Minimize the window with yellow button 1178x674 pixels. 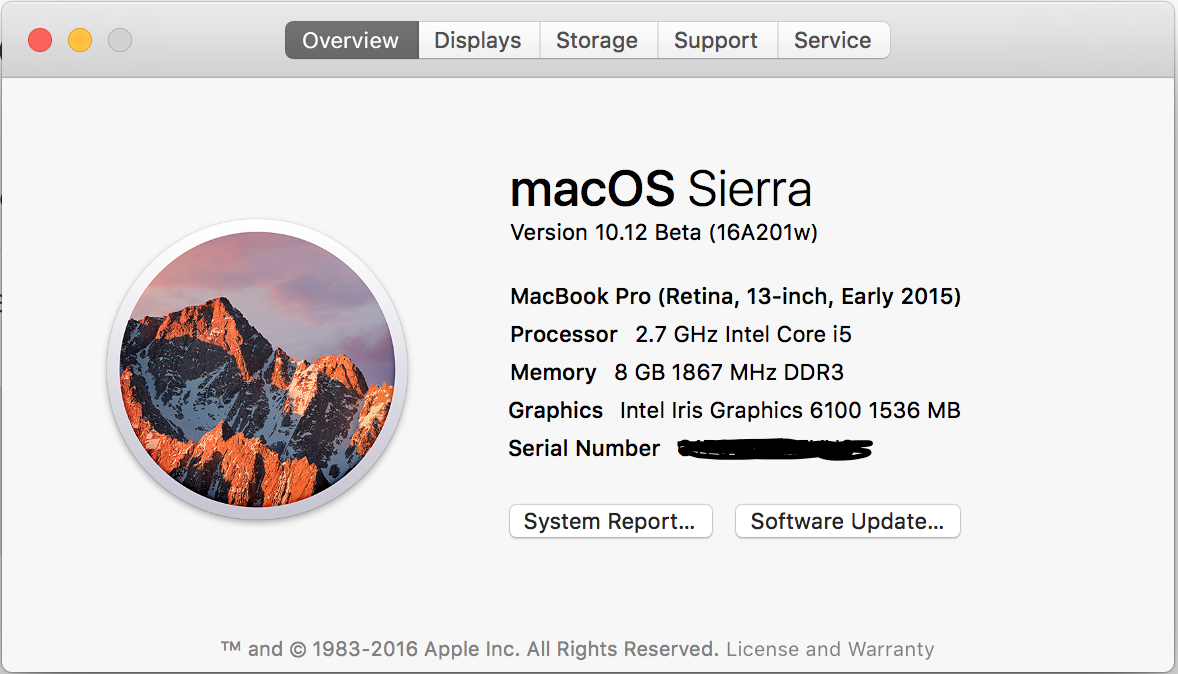pos(80,40)
